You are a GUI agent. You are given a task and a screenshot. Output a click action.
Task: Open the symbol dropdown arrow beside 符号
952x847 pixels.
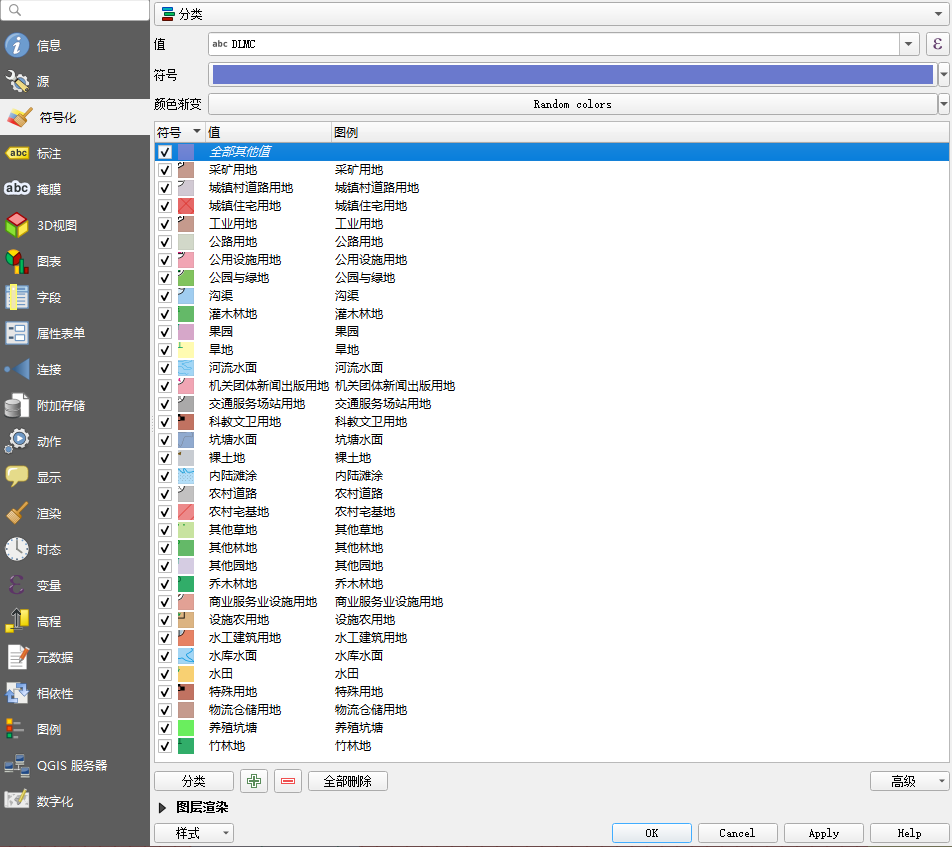pos(944,75)
